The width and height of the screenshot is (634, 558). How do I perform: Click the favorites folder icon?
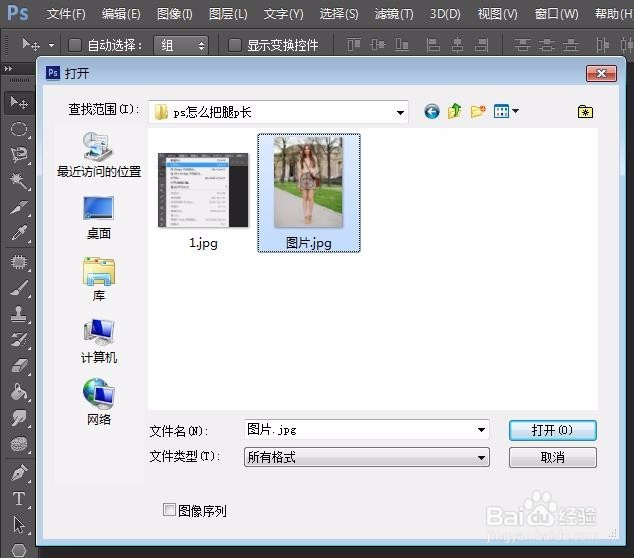(x=585, y=112)
